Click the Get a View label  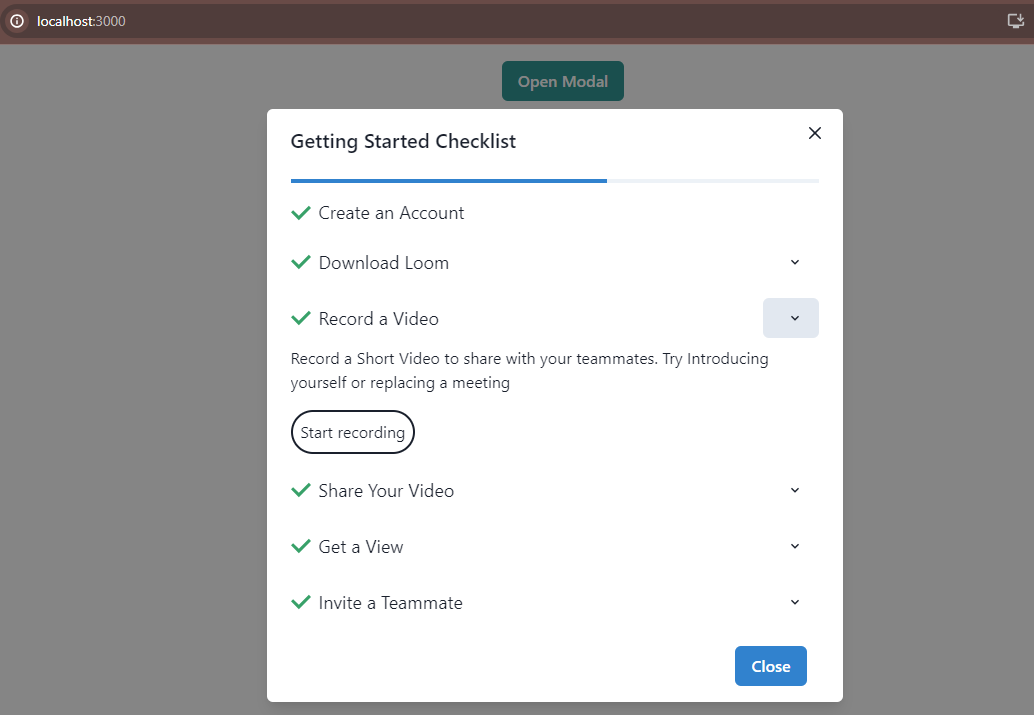[361, 547]
